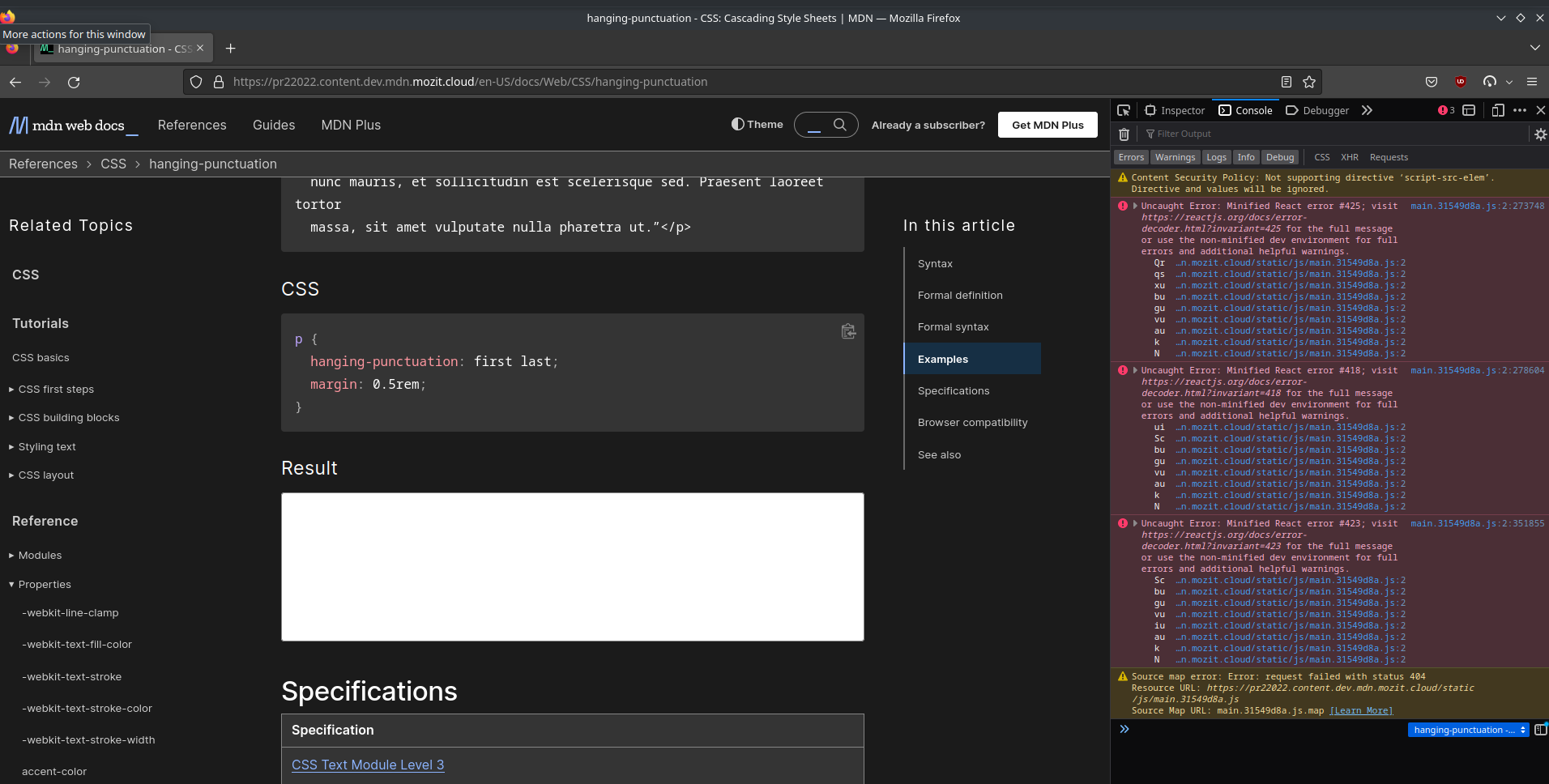The image size is (1549, 784).
Task: Bookmark this page with the star
Action: click(x=1309, y=82)
